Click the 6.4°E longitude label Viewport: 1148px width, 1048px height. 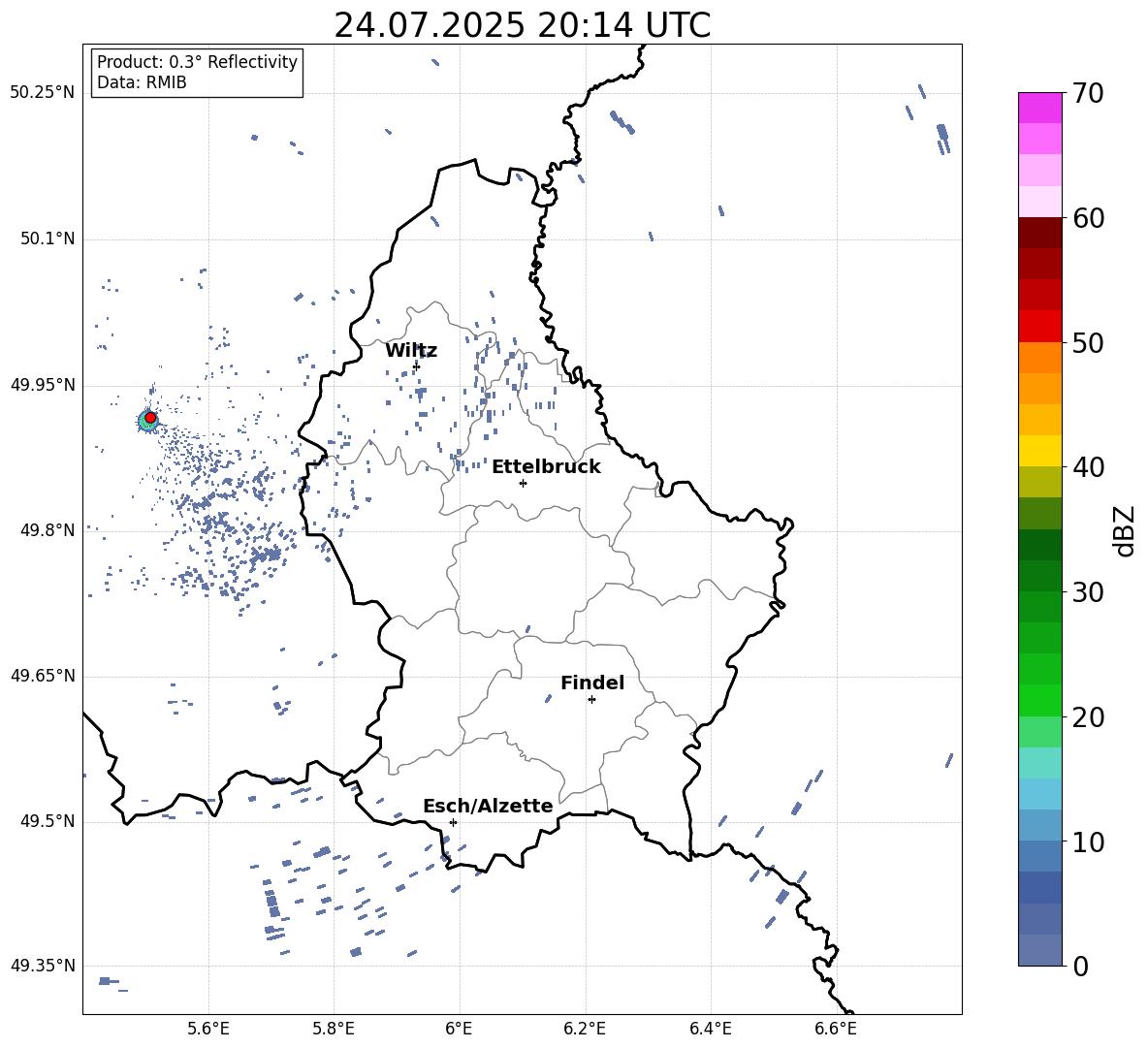(x=710, y=1030)
